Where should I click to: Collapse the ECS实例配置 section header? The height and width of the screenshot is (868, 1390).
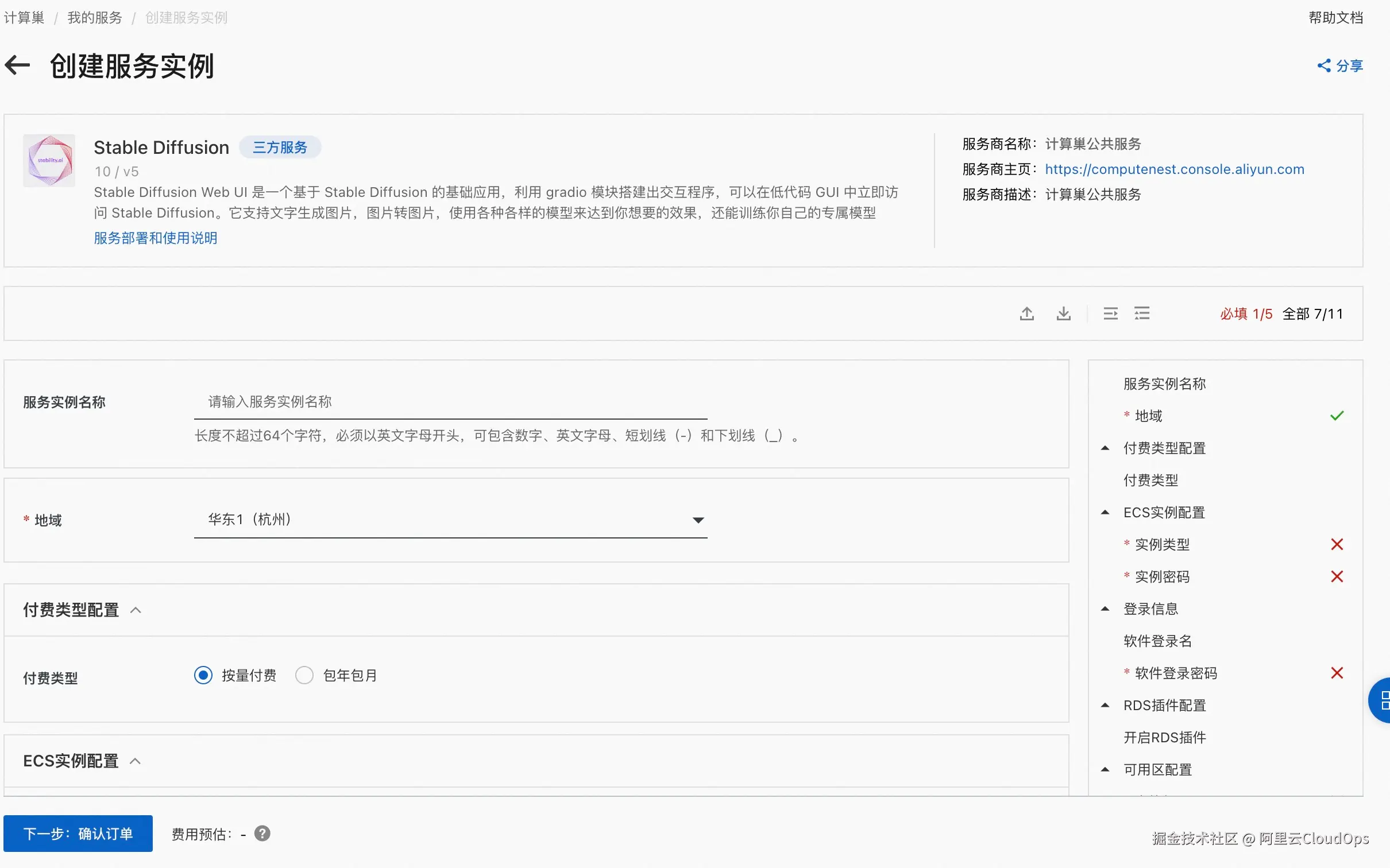tap(136, 761)
